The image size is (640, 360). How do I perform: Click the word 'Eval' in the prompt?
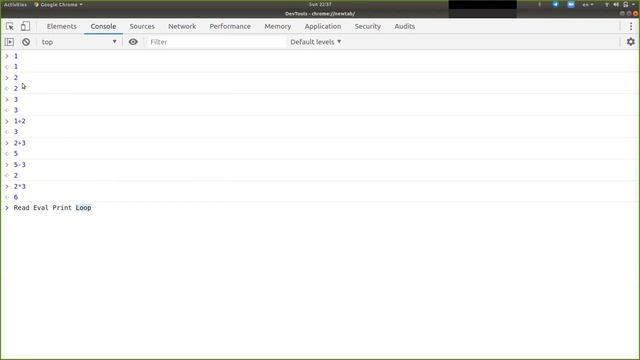point(41,208)
